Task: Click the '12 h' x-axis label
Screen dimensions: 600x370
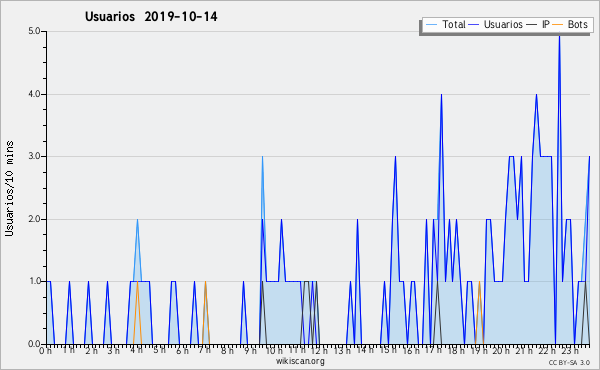Action: [319, 350]
